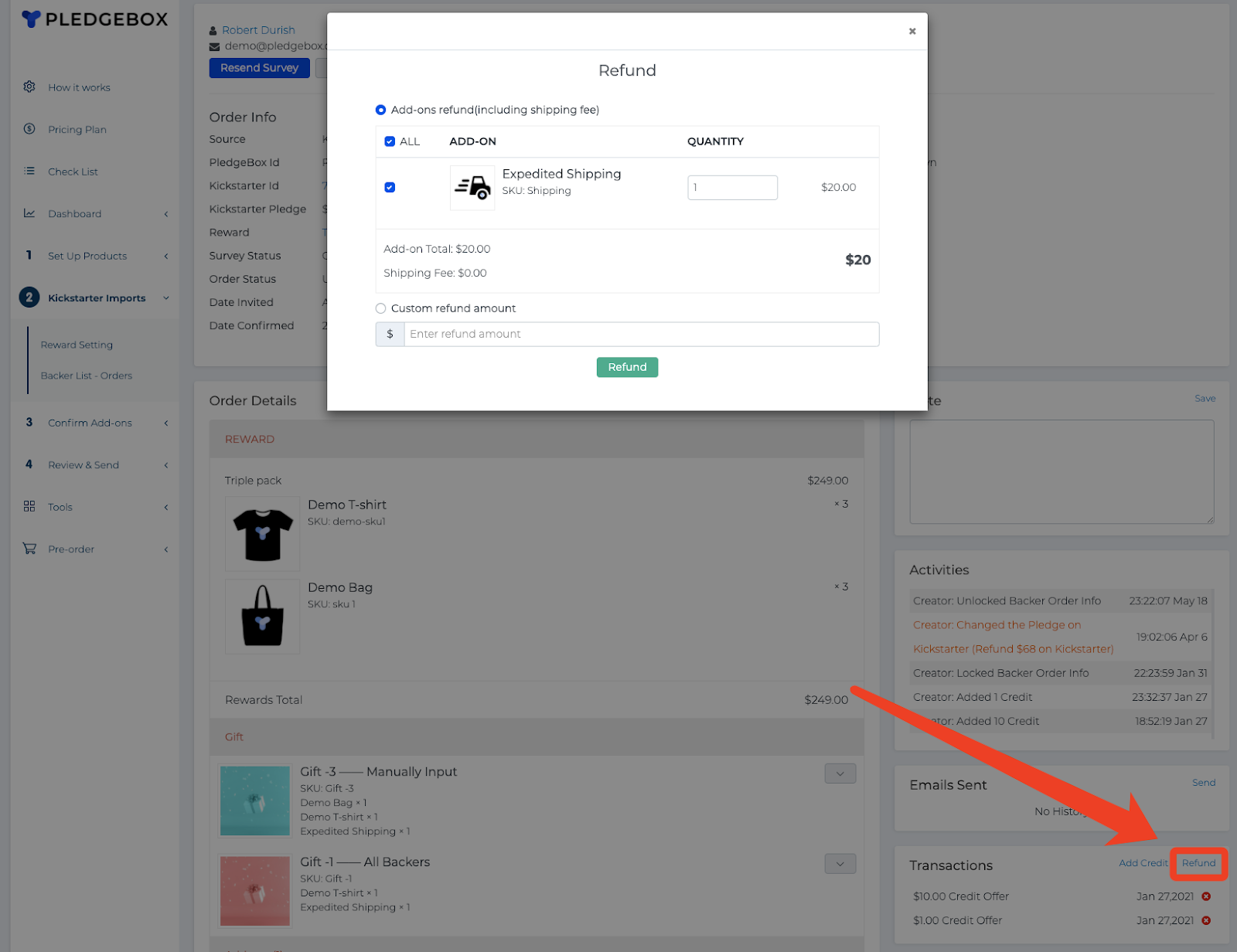Click Creator: Added 1 Credit entry

click(x=973, y=697)
